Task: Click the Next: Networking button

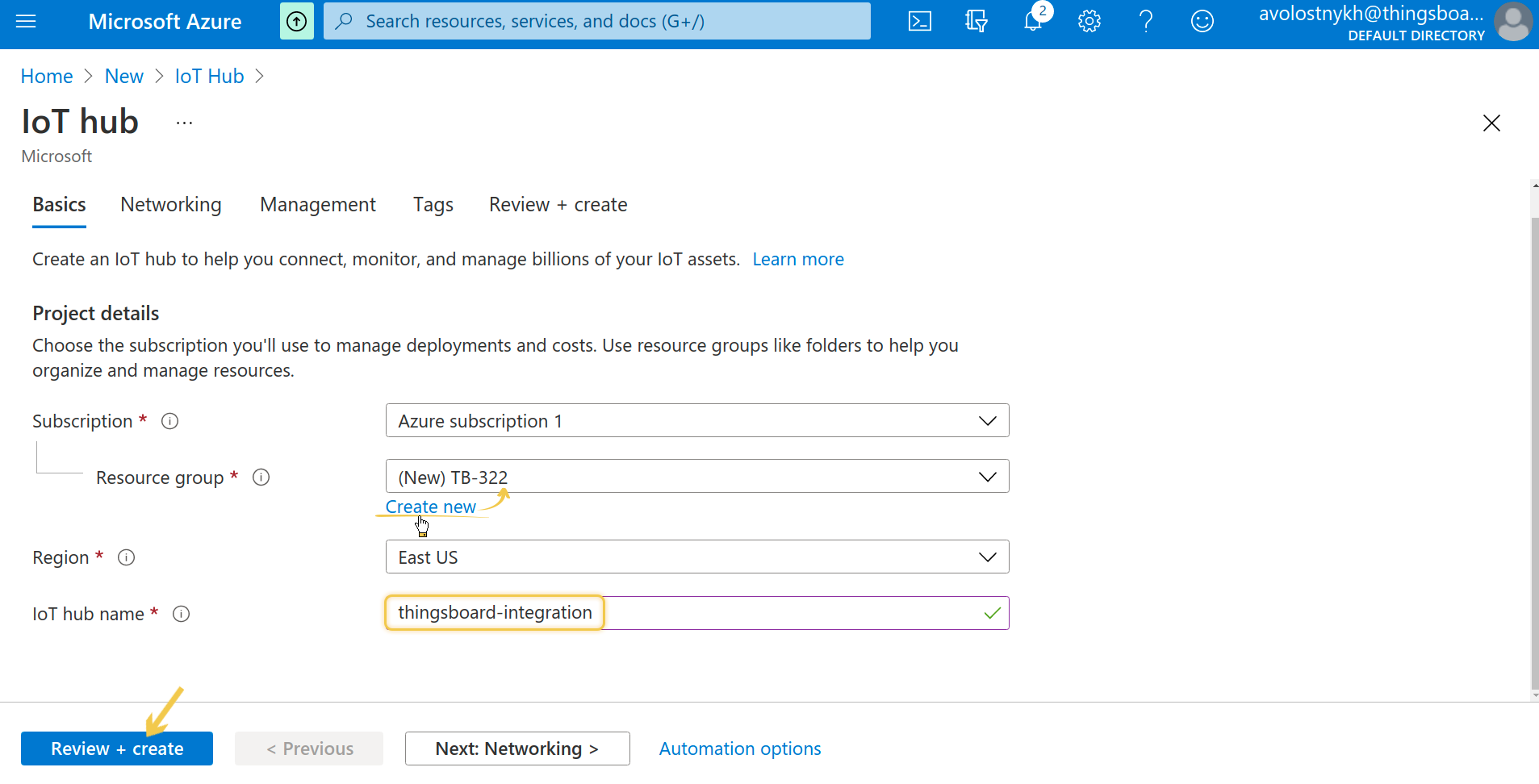Action: point(517,749)
